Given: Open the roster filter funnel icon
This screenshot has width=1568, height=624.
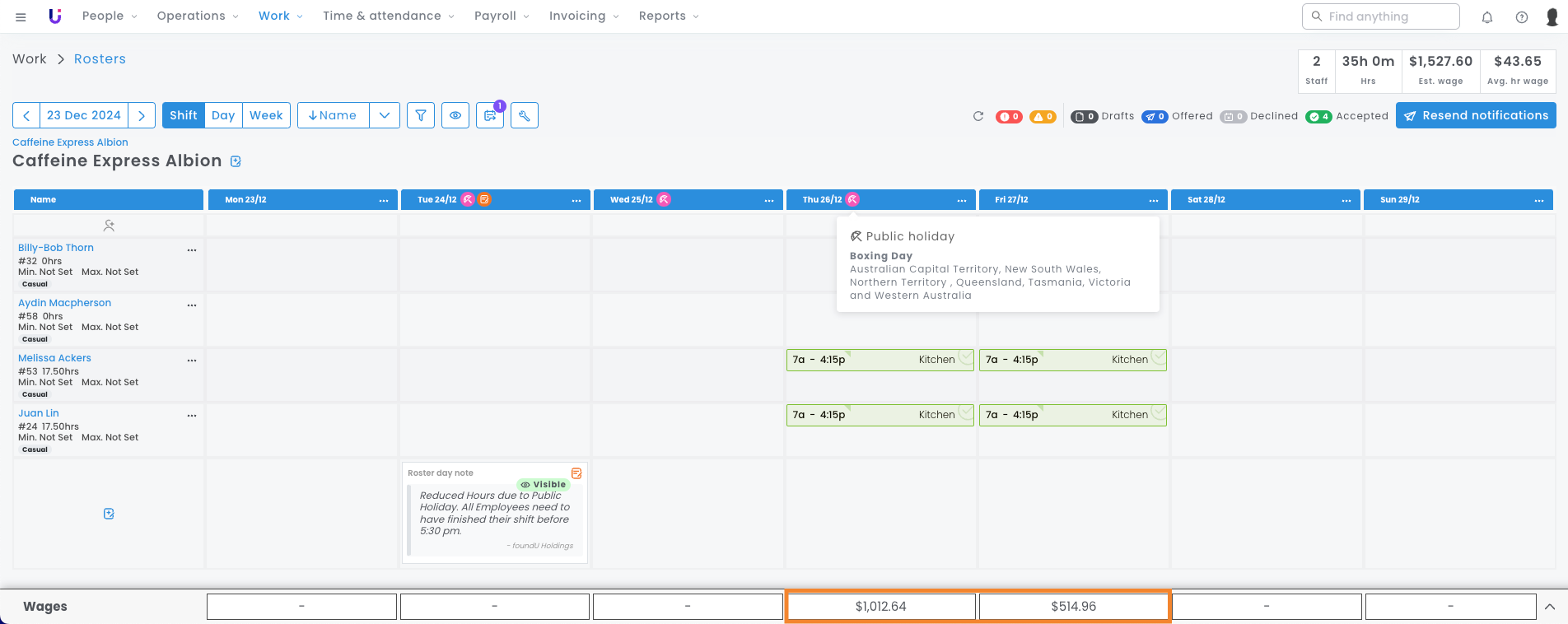Looking at the screenshot, I should 421,115.
